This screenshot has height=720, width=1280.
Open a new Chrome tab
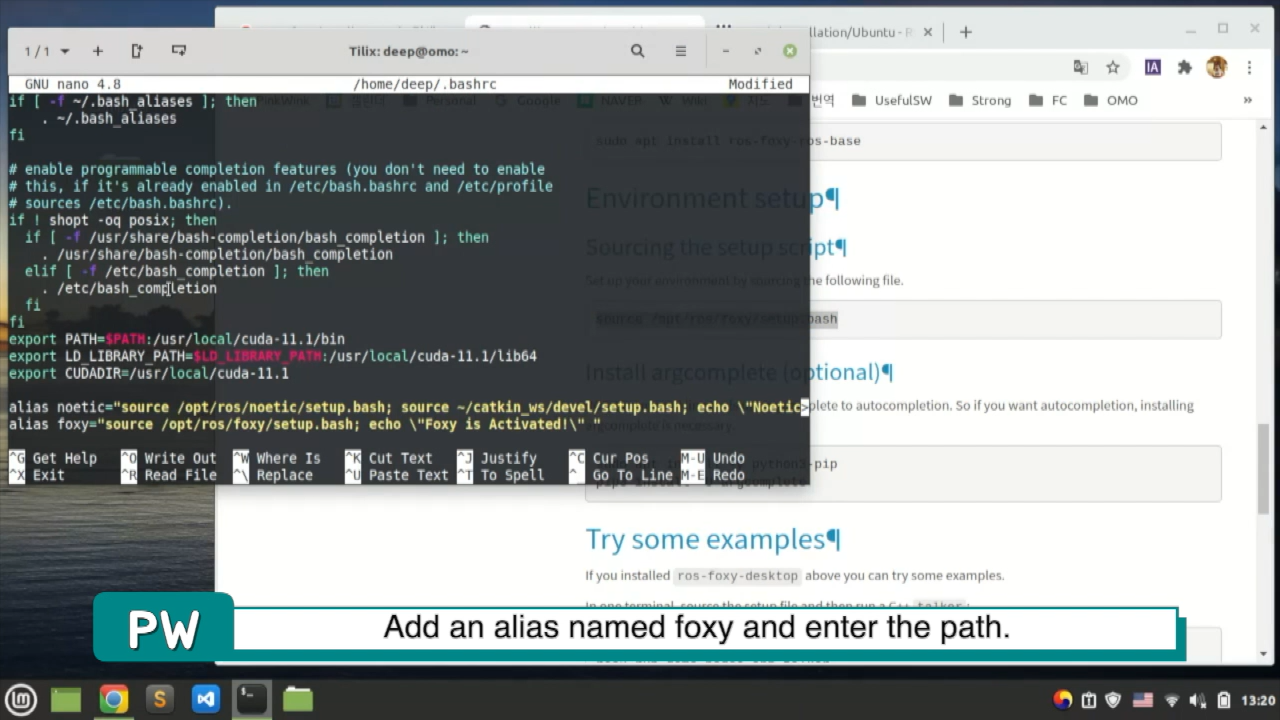(965, 32)
